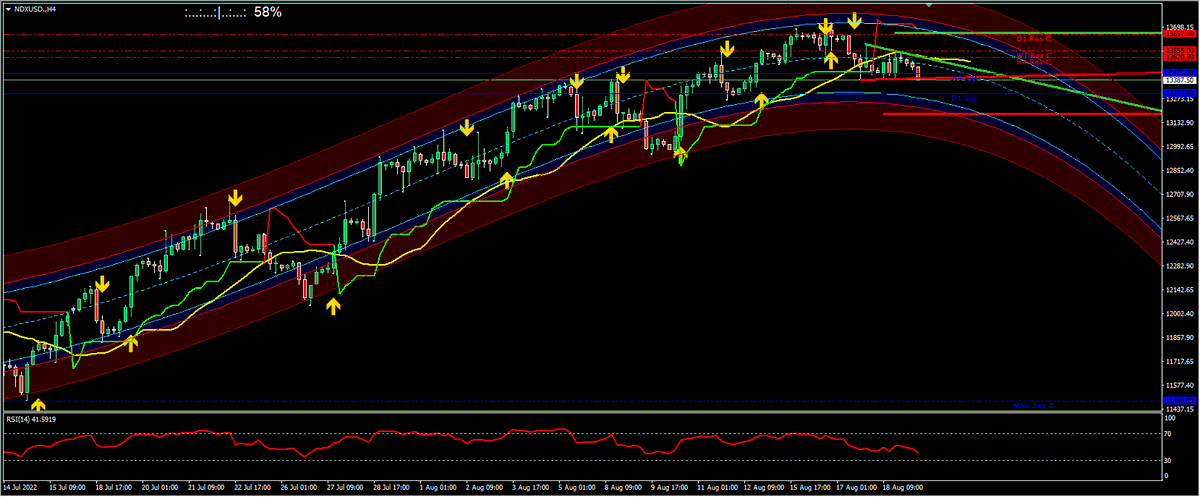Click 13698.15 on the price scale
1200x497 pixels.
(1181, 27)
